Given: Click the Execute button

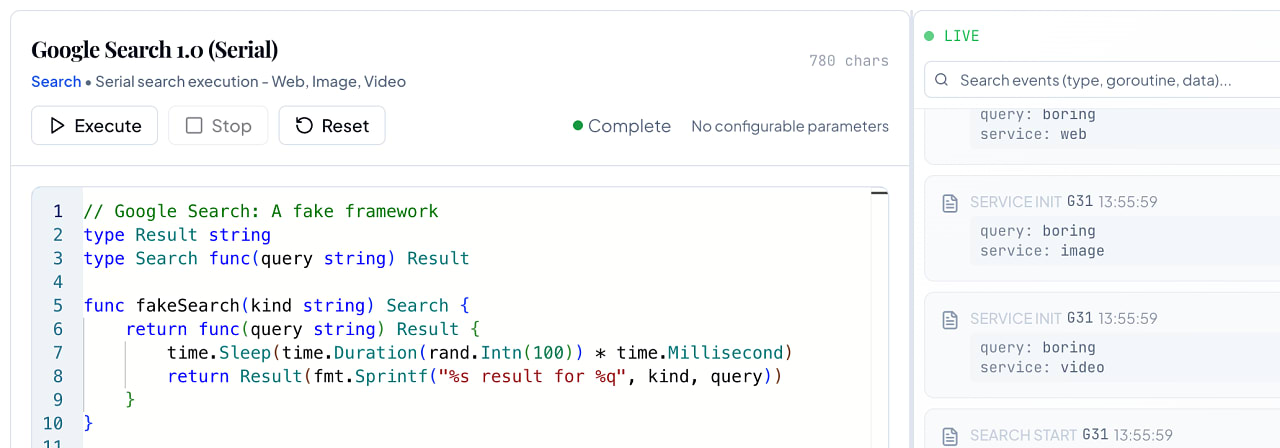Looking at the screenshot, I should [94, 126].
